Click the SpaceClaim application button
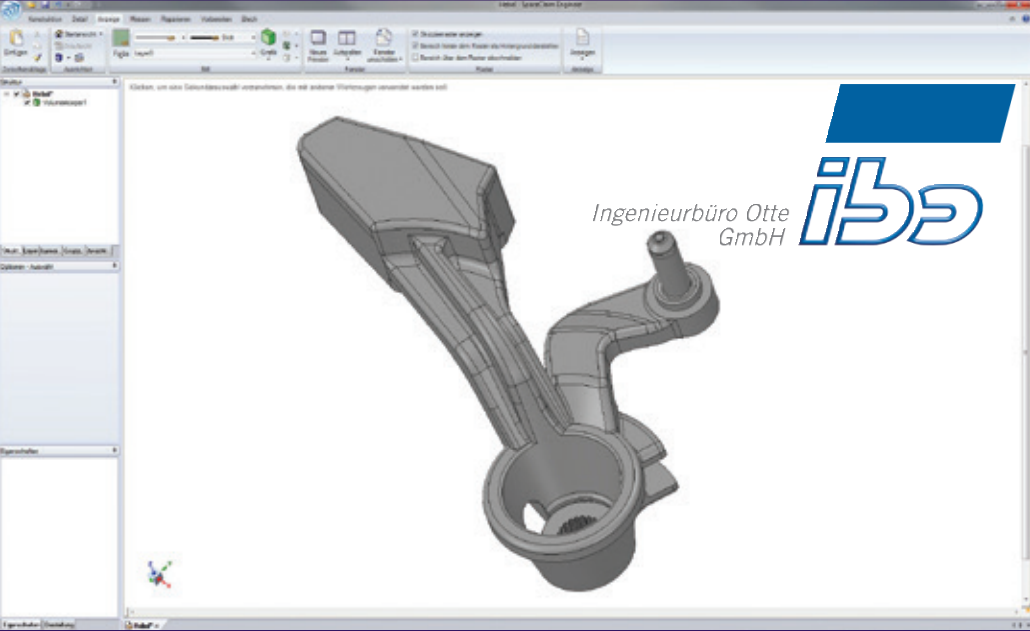Screen dimensions: 1030x631 [x=10, y=10]
